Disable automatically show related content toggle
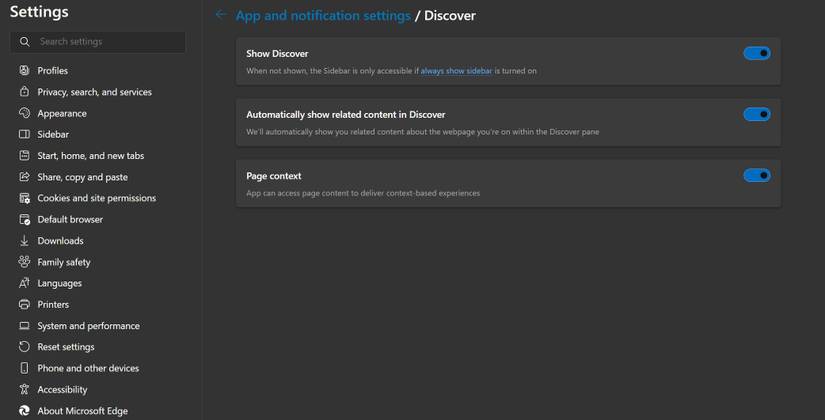The image size is (825, 420). click(756, 114)
